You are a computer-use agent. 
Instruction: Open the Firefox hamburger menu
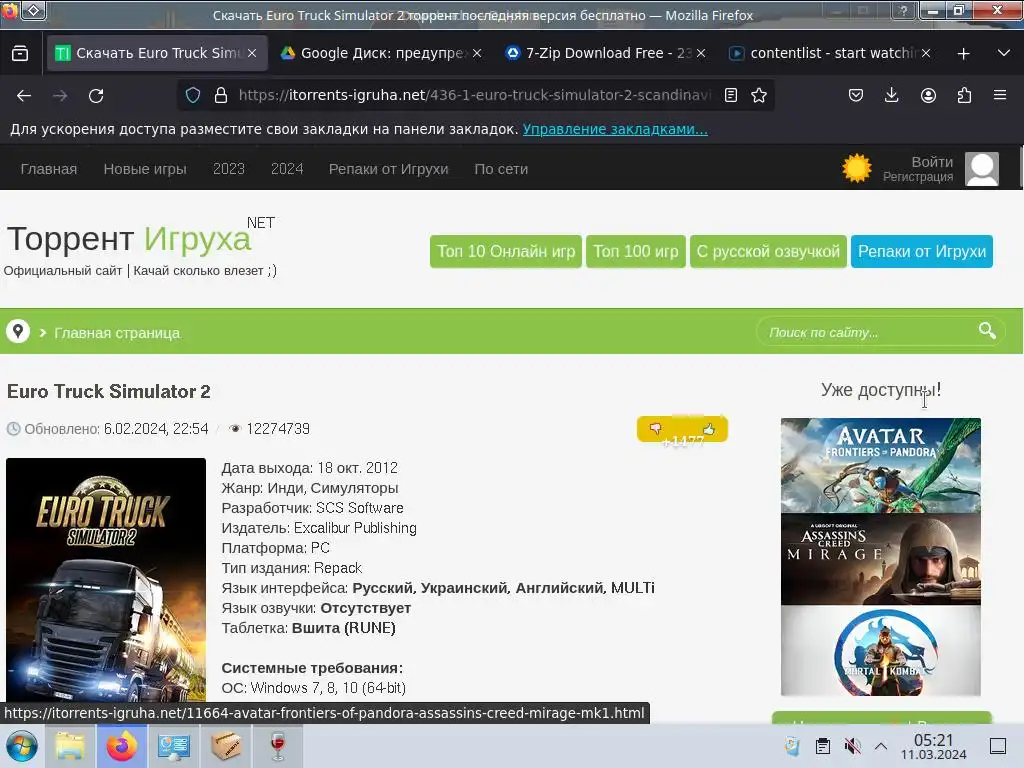[1000, 95]
